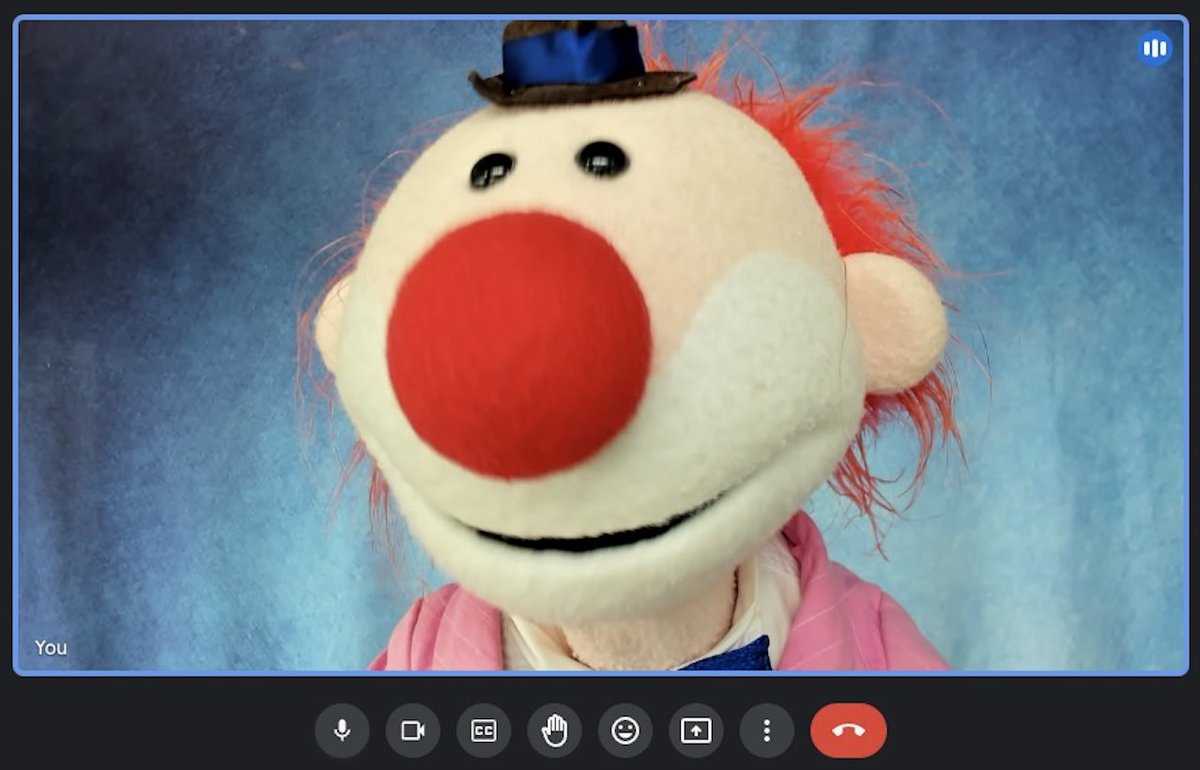
Task: Select the CC captions icon
Action: pos(483,730)
